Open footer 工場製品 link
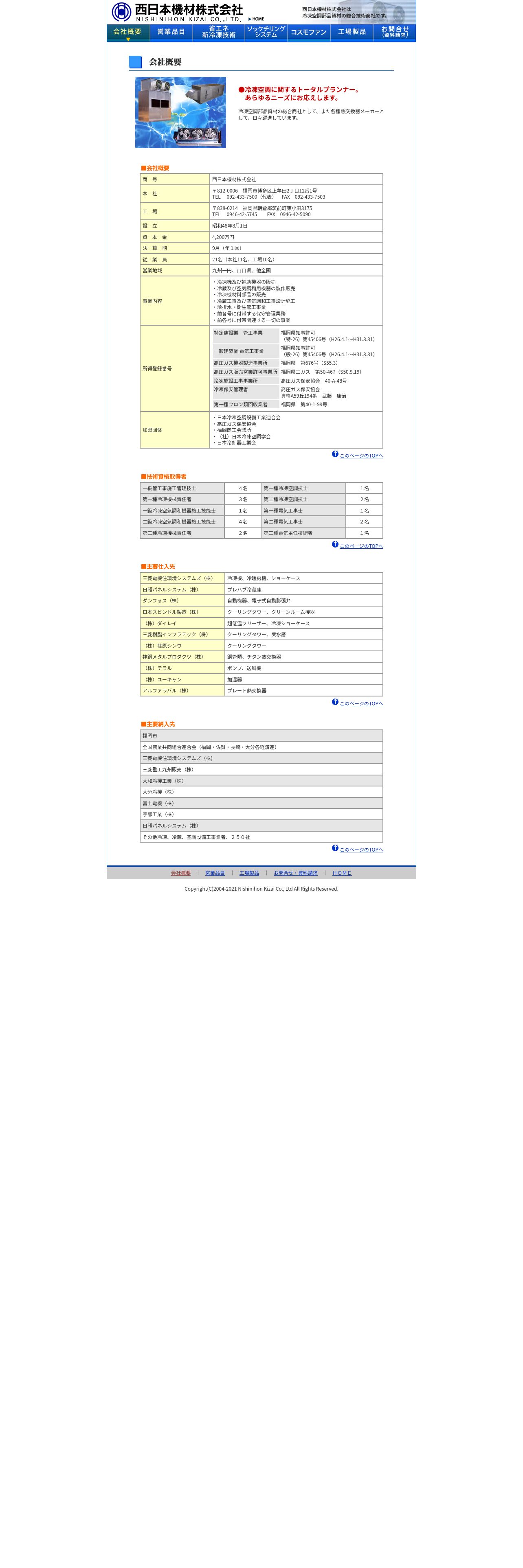The height and width of the screenshot is (1568, 523). click(x=249, y=873)
